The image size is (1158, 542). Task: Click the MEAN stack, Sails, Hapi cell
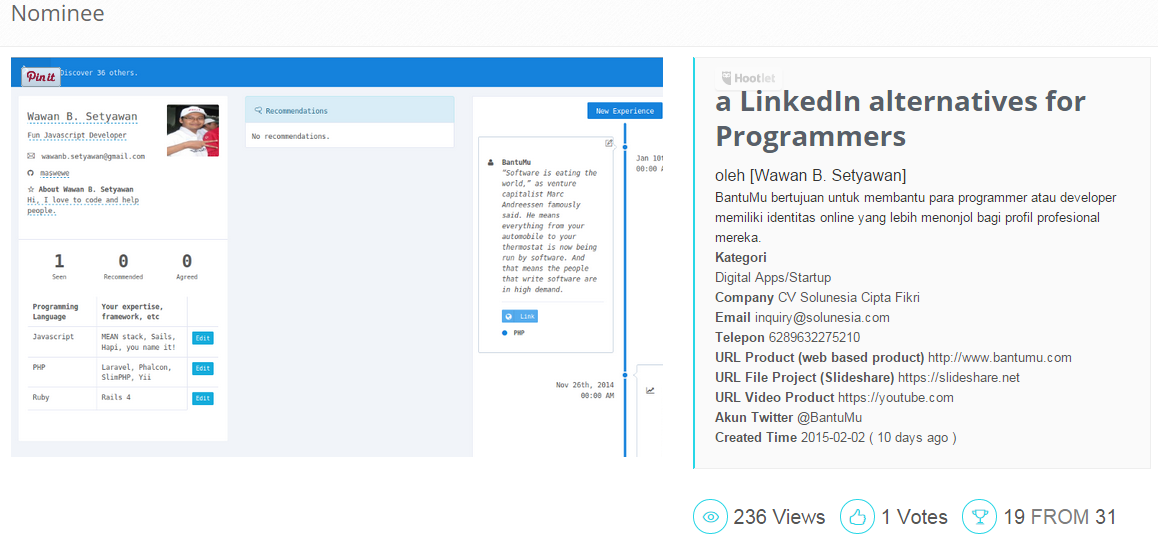[142, 341]
